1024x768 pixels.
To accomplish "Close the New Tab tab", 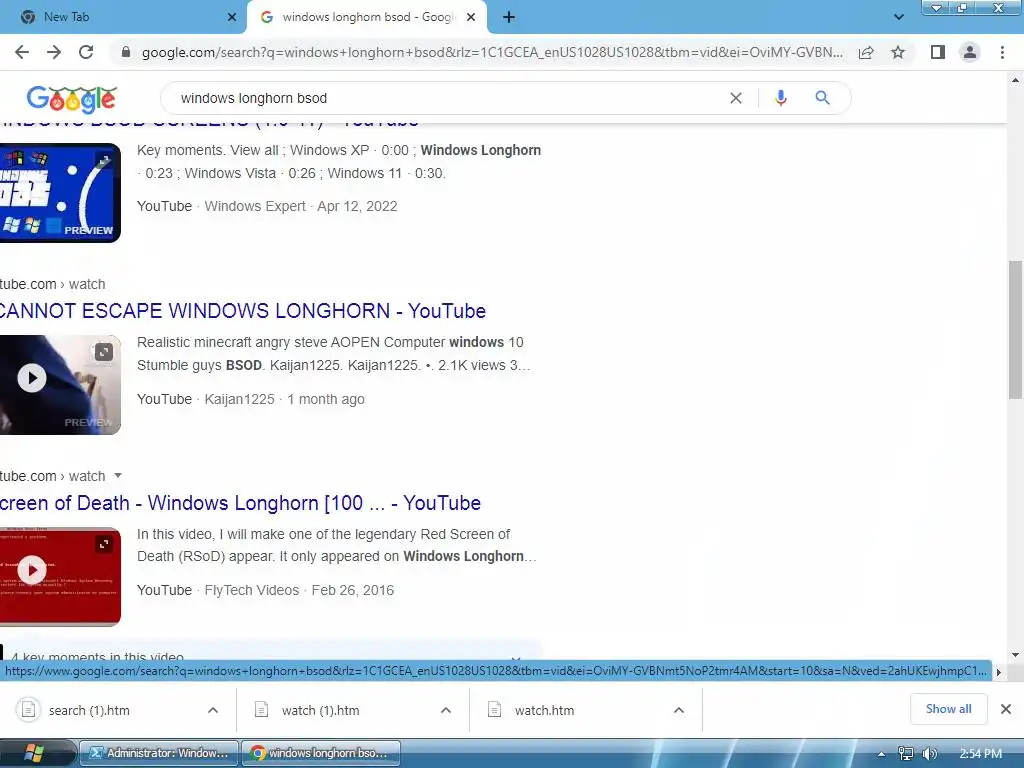I will click(x=232, y=17).
